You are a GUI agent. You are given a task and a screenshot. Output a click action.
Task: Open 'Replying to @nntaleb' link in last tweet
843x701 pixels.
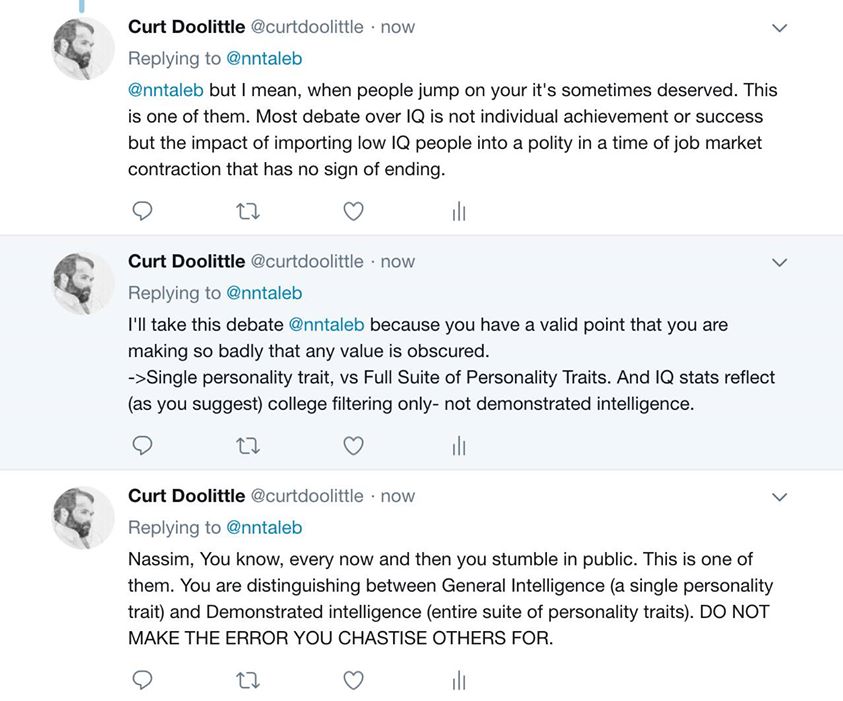click(x=264, y=528)
